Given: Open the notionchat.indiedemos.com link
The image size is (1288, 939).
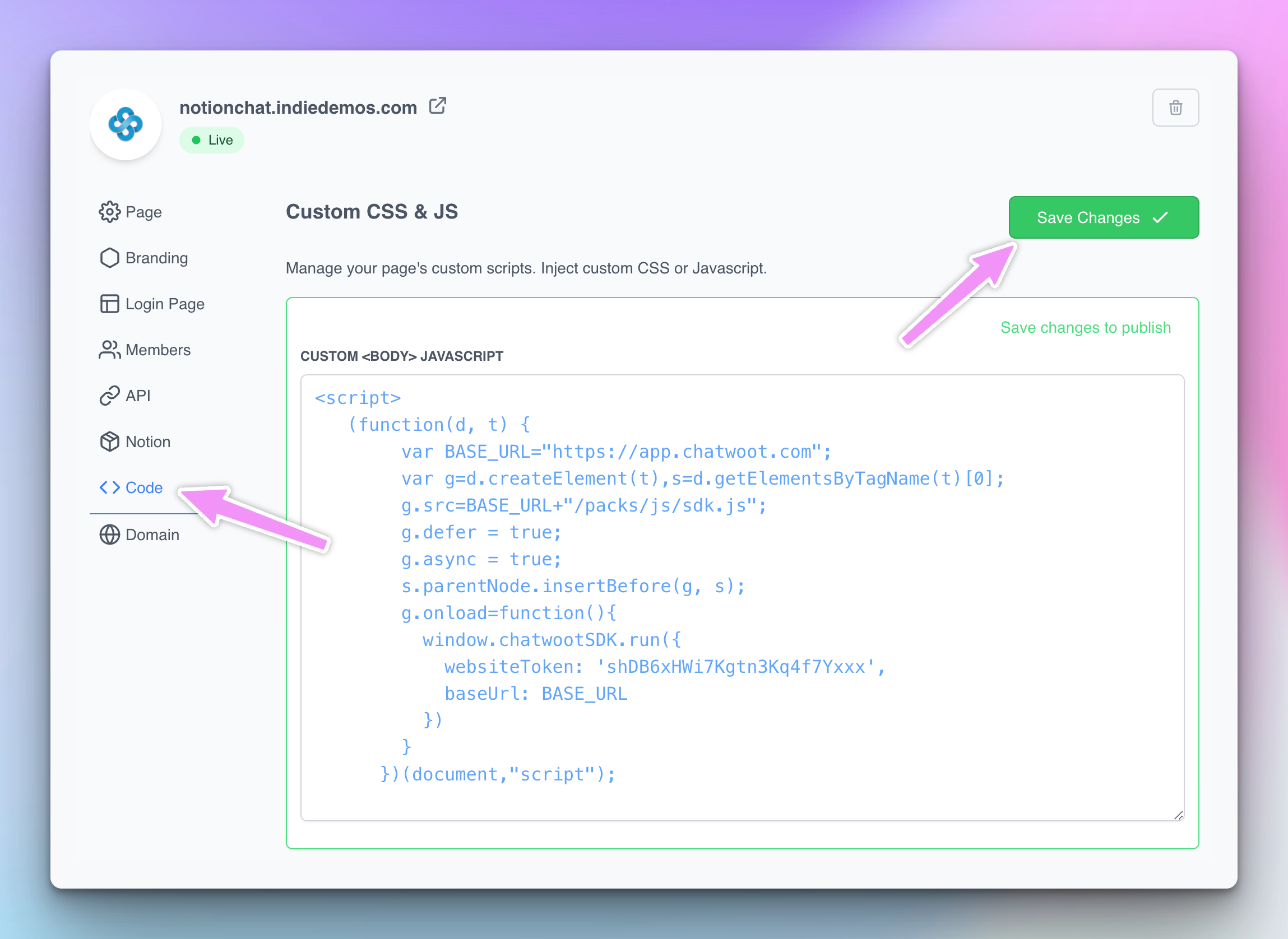Looking at the screenshot, I should [x=298, y=108].
